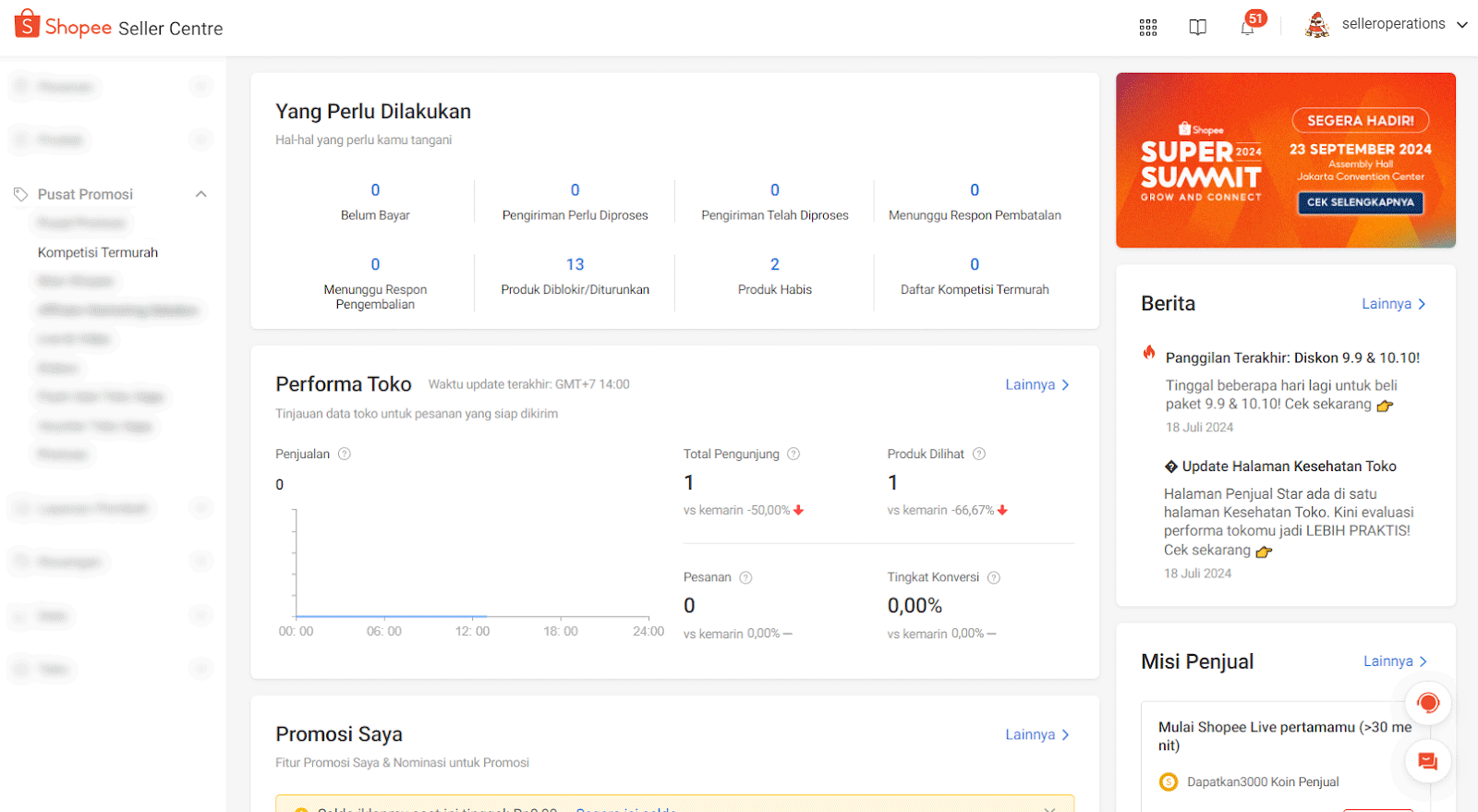Open Lainnya in Performa Toko section
1478x812 pixels.
tap(1036, 384)
